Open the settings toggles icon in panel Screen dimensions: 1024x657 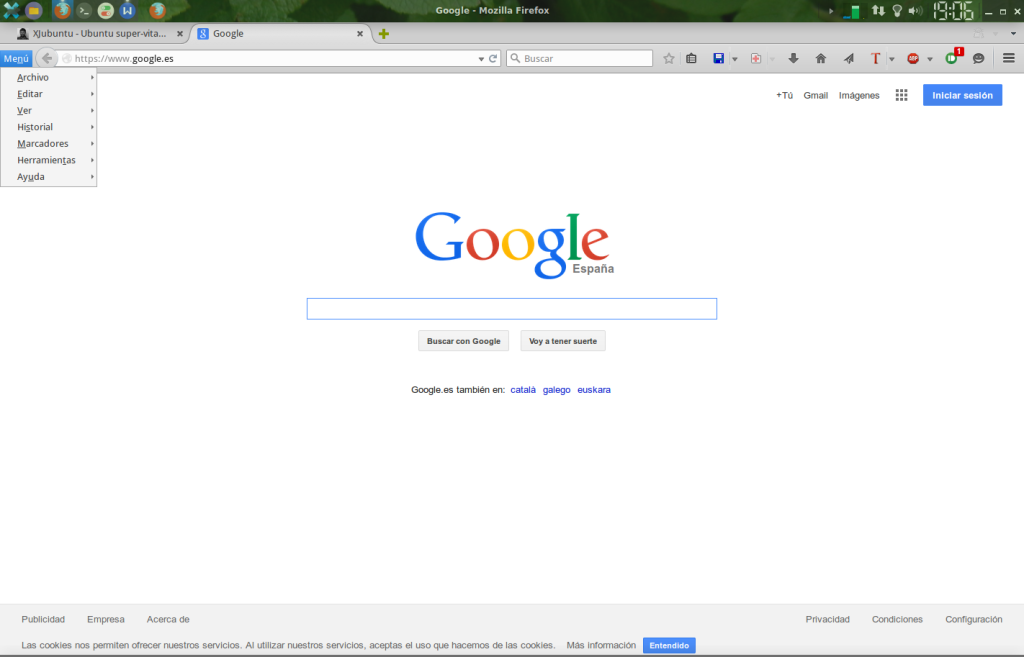pos(106,10)
